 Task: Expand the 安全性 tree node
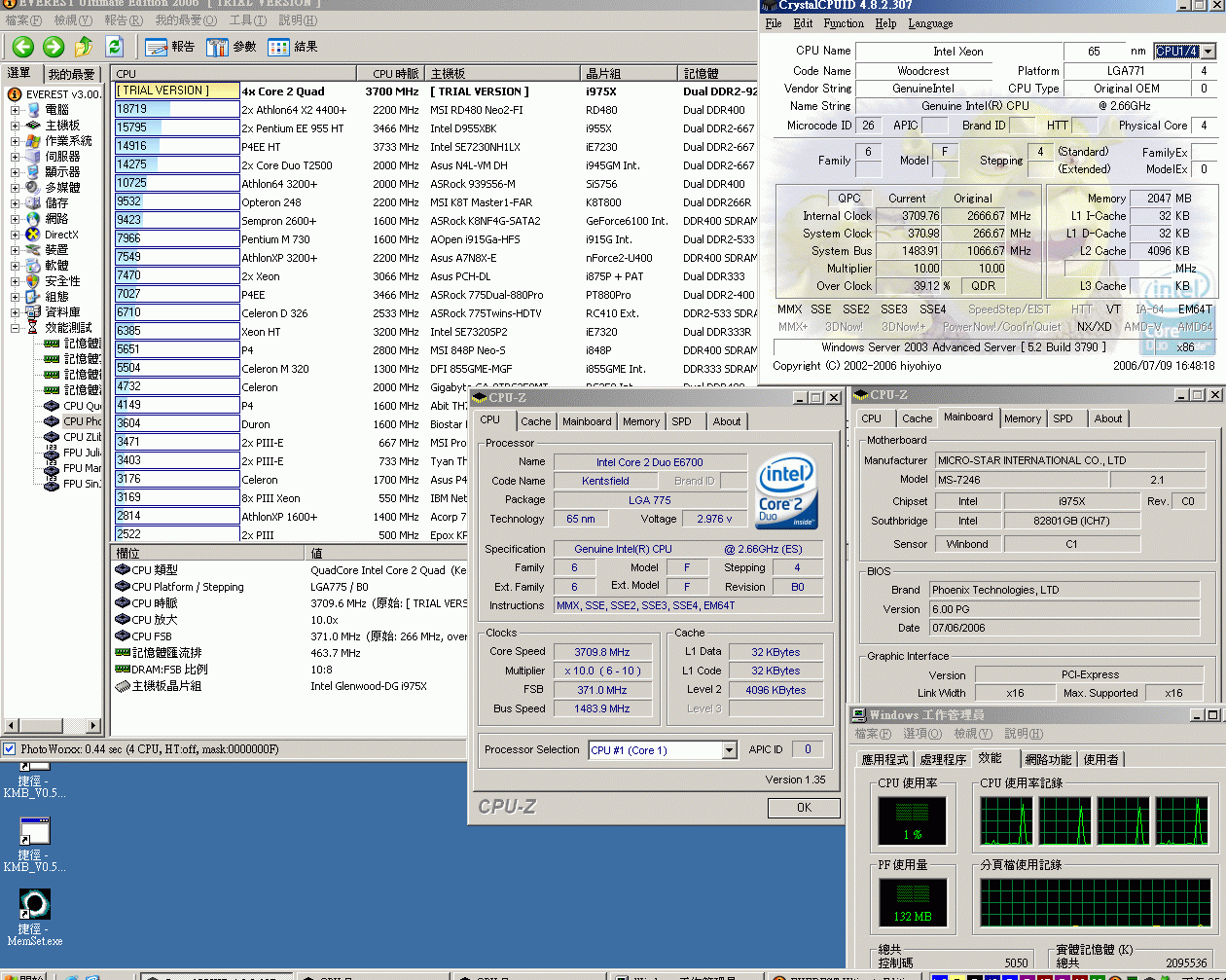[16, 281]
